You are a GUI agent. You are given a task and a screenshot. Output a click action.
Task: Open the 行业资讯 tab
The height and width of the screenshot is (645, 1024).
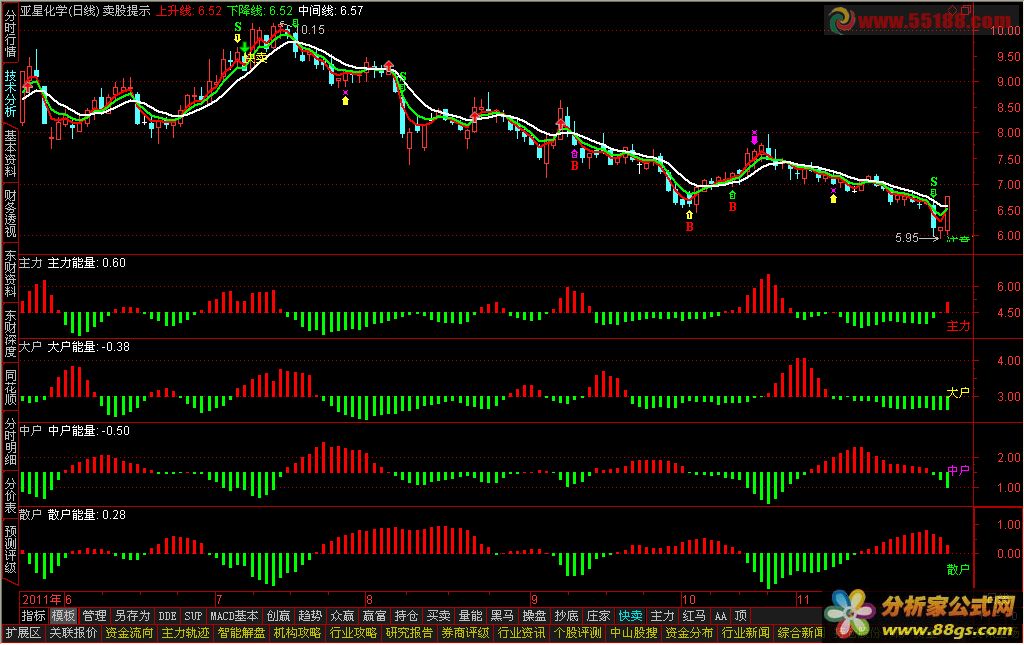pyautogui.click(x=522, y=633)
